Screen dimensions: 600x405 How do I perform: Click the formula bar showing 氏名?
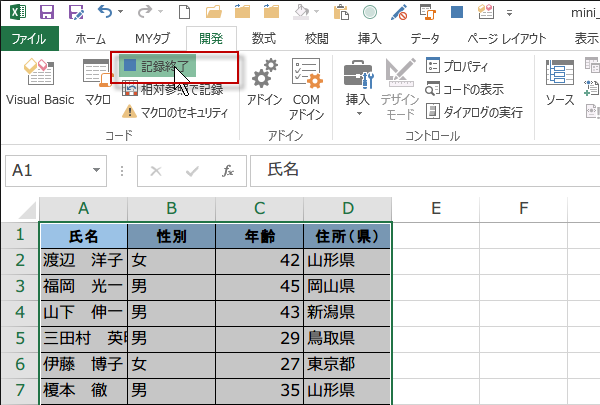click(x=425, y=170)
